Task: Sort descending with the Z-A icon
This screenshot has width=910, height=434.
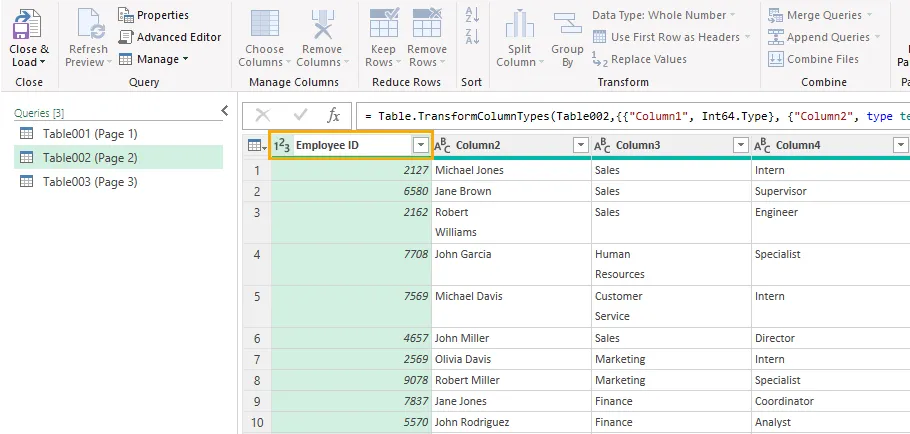Action: (x=472, y=37)
